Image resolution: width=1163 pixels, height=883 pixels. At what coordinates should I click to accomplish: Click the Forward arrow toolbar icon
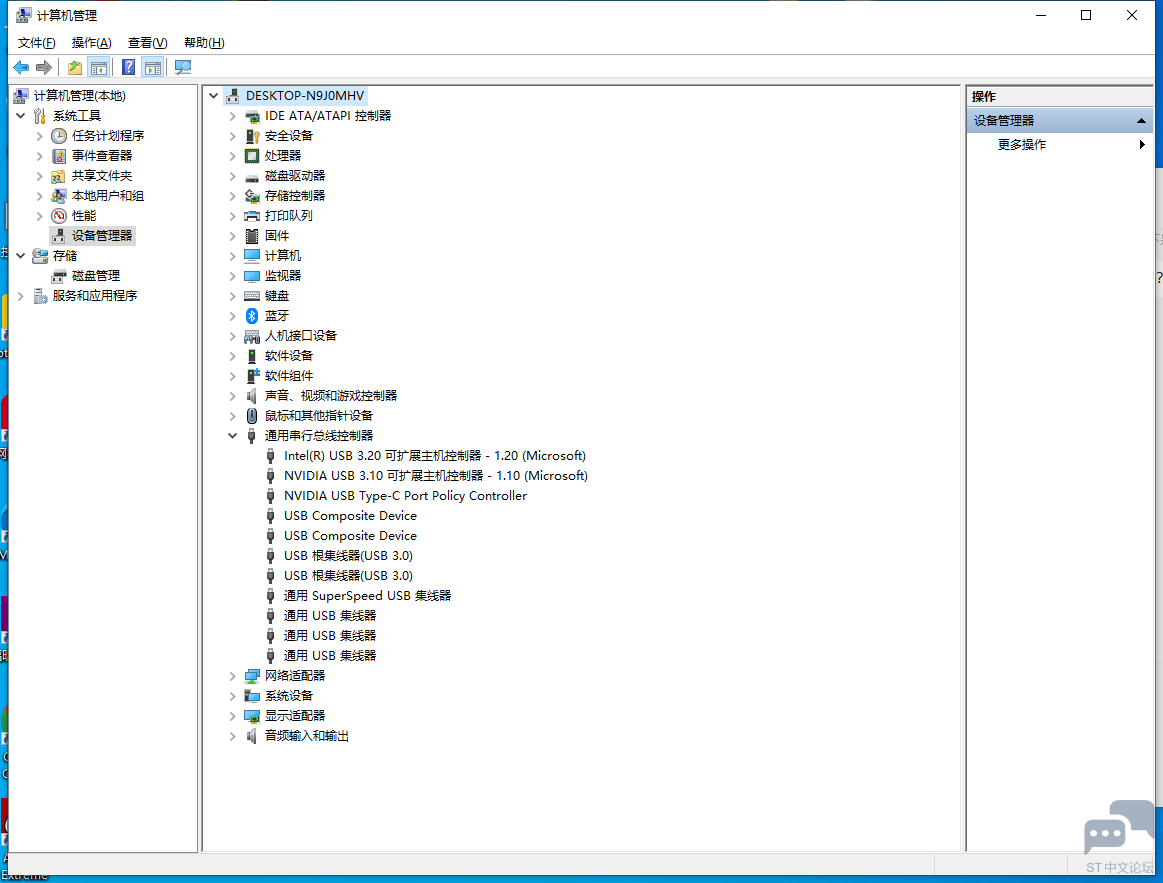(x=44, y=68)
